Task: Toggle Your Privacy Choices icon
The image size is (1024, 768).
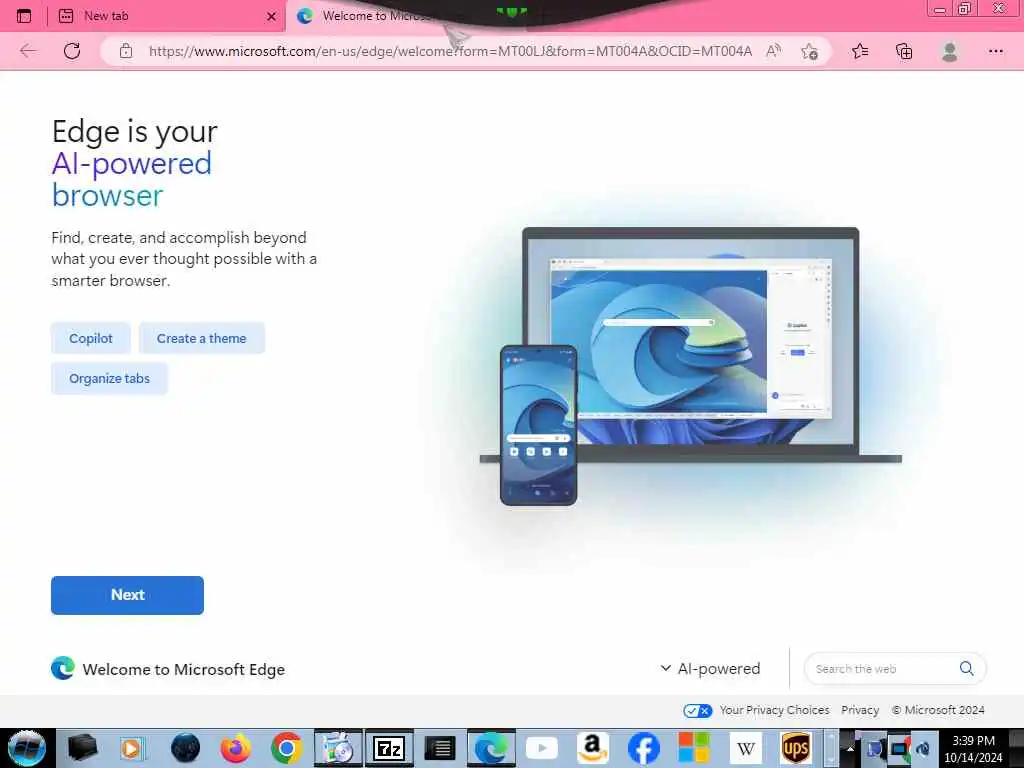Action: point(697,711)
